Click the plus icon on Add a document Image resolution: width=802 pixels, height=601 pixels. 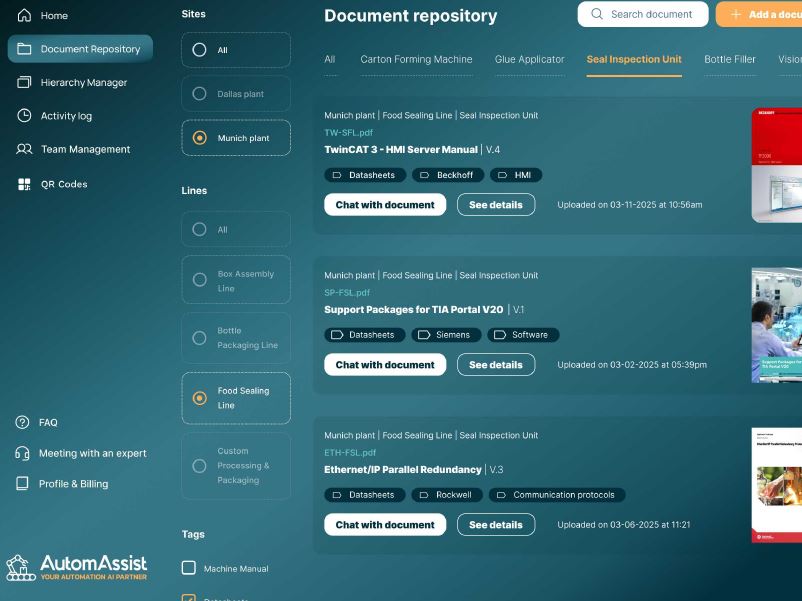pyautogui.click(x=736, y=14)
